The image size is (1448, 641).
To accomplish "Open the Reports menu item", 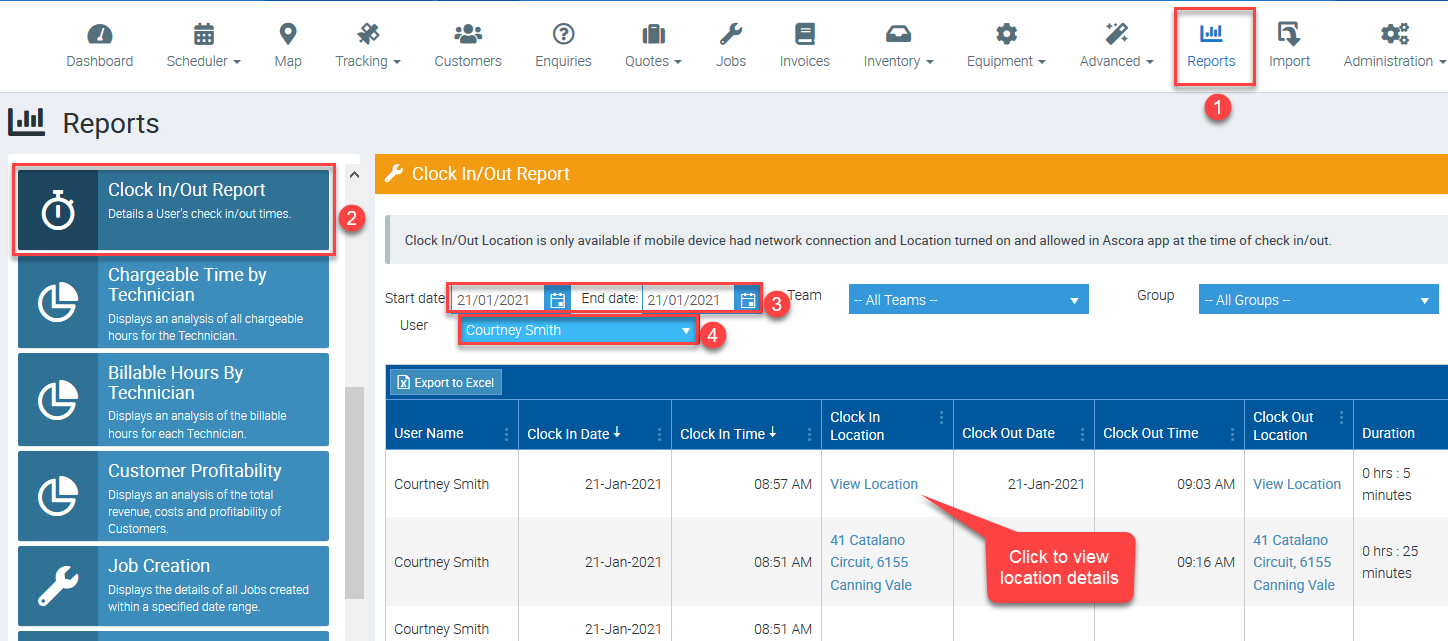I will click(x=1211, y=46).
